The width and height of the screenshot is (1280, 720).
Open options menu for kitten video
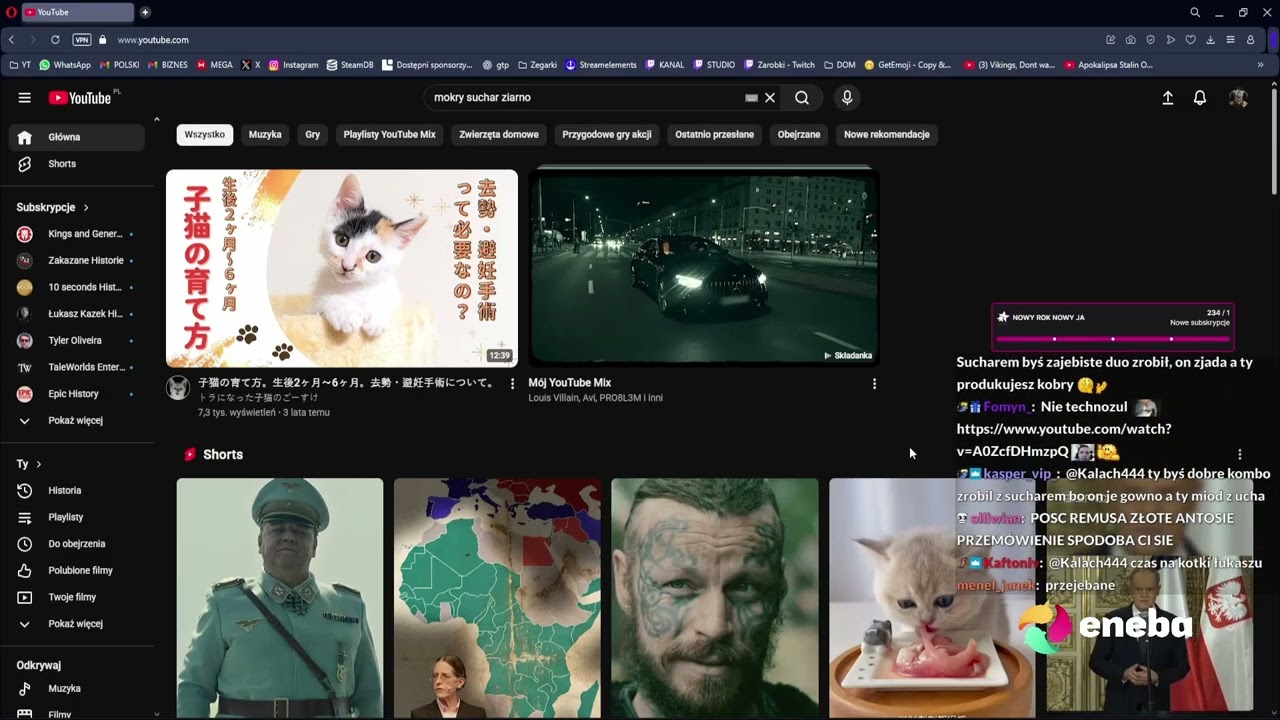[x=512, y=384]
